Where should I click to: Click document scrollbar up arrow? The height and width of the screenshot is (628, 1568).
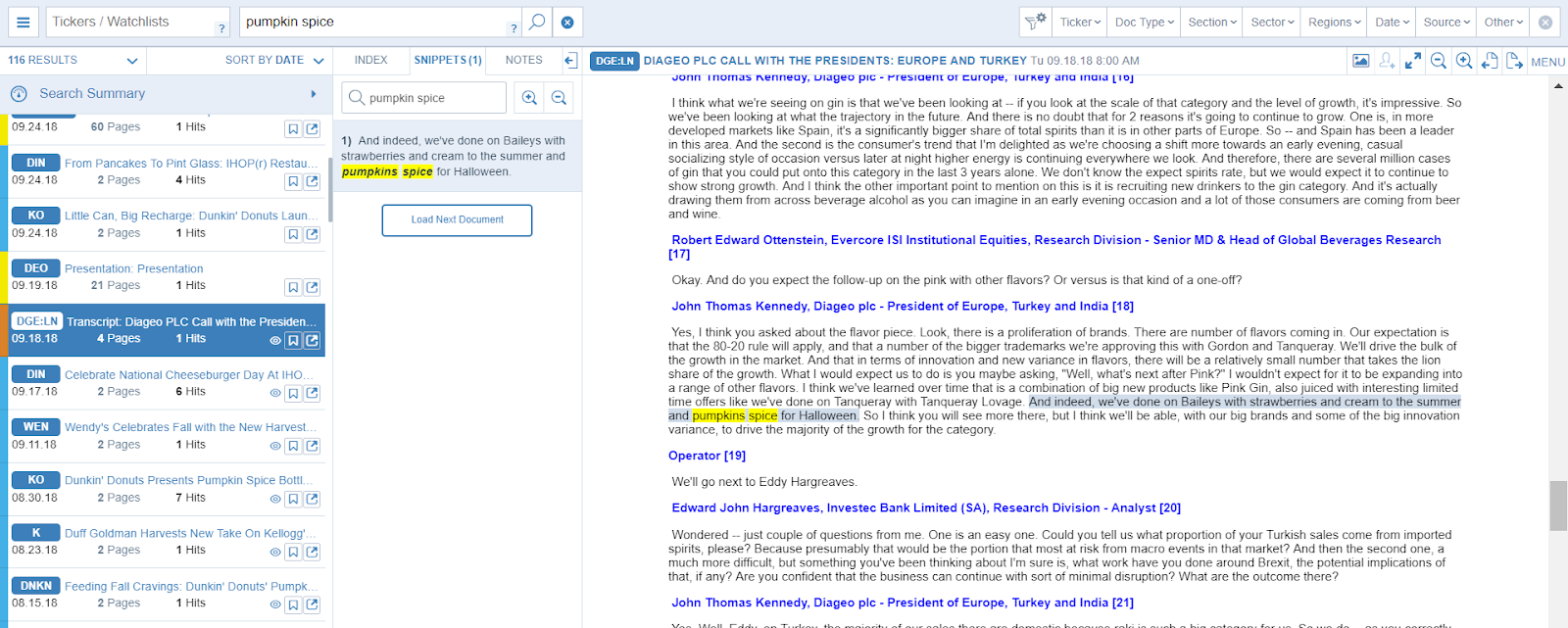pyautogui.click(x=1558, y=85)
